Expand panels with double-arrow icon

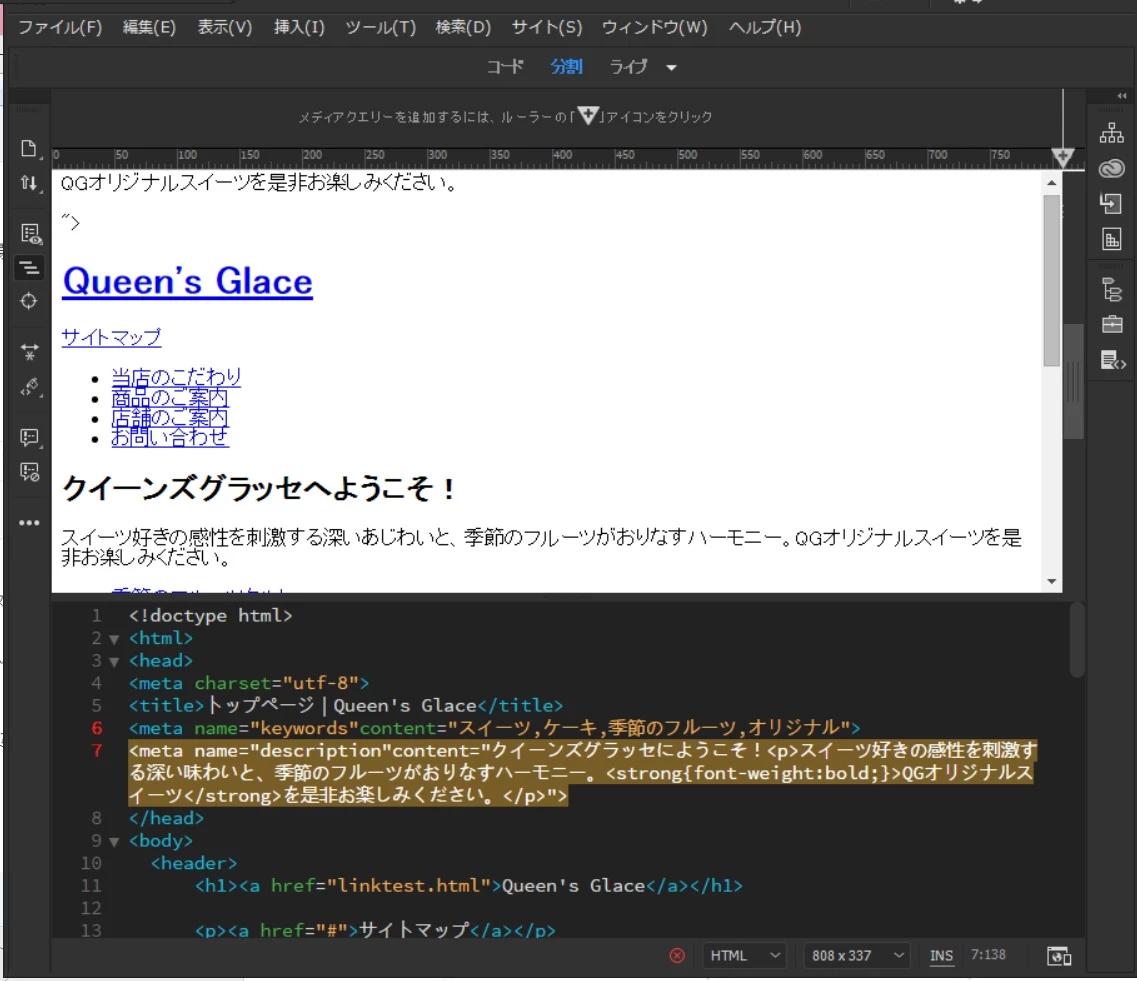coord(1121,96)
